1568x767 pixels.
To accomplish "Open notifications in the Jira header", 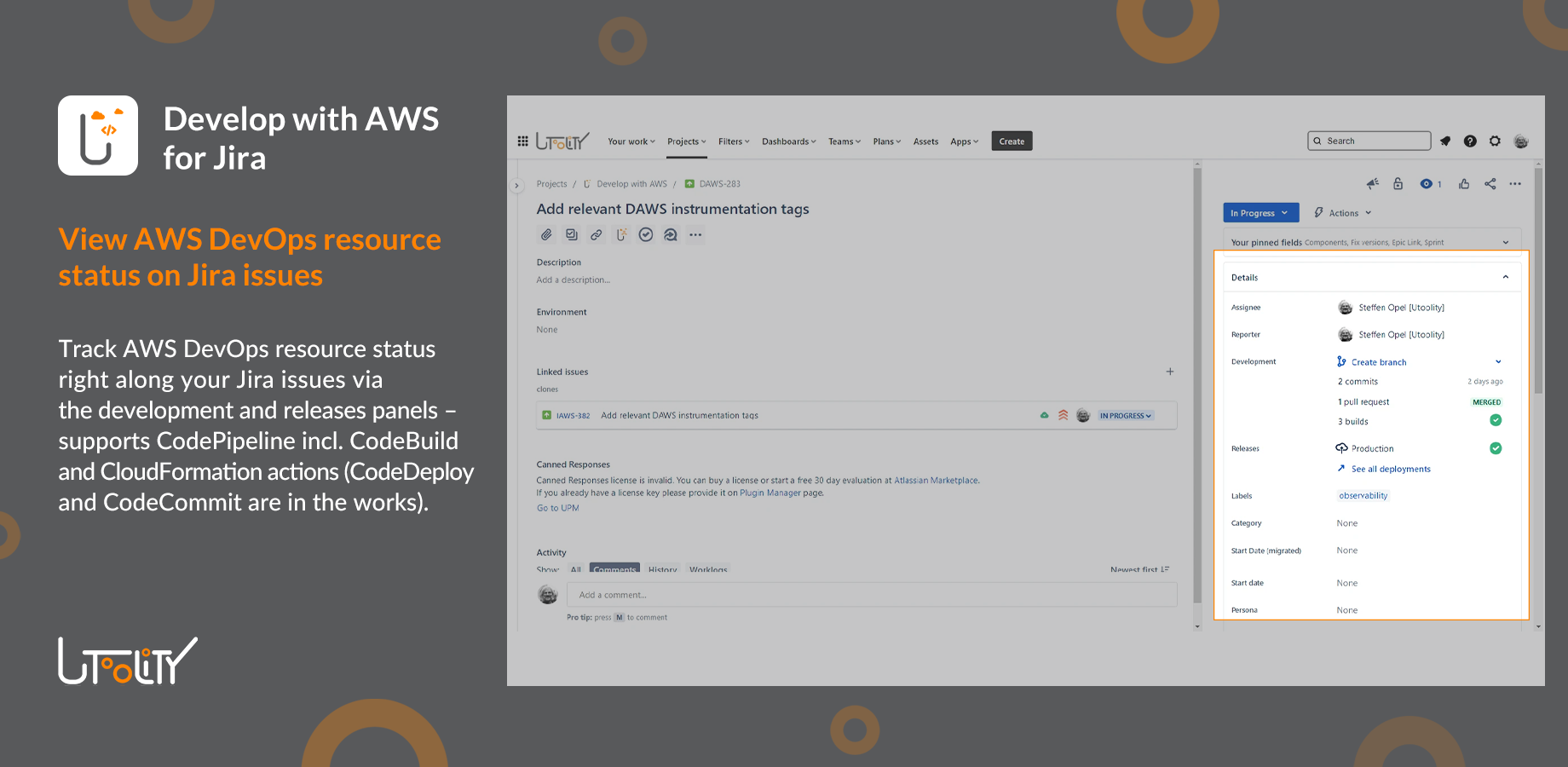I will [x=1445, y=141].
